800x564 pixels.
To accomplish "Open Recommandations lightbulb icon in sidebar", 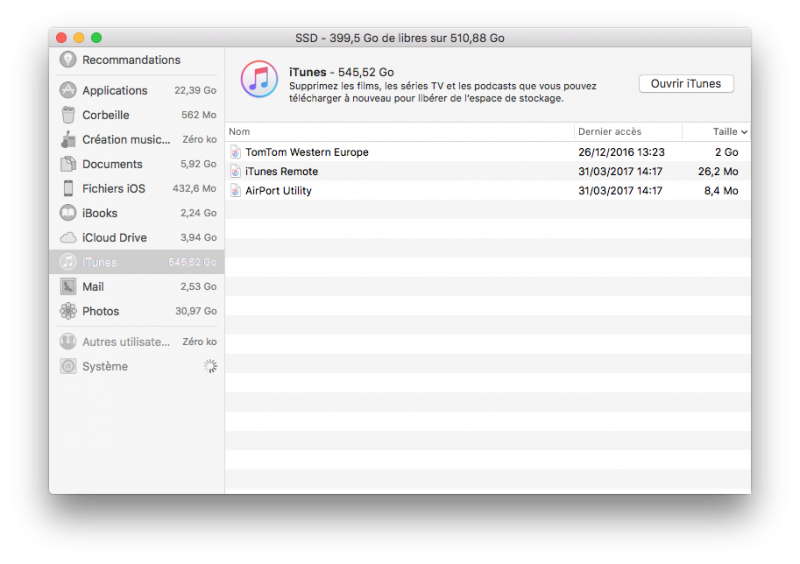I will tap(68, 60).
